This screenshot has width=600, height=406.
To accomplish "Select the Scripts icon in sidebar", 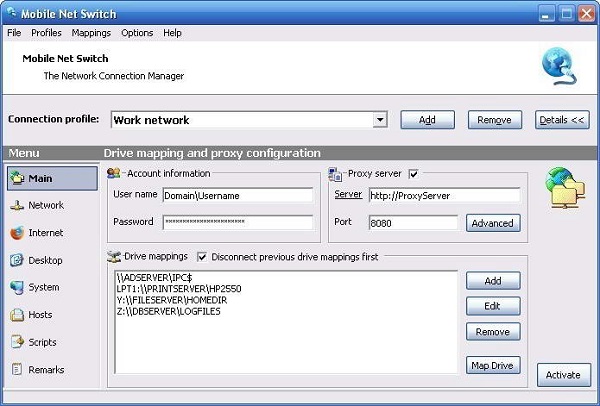I will pyautogui.click(x=17, y=342).
